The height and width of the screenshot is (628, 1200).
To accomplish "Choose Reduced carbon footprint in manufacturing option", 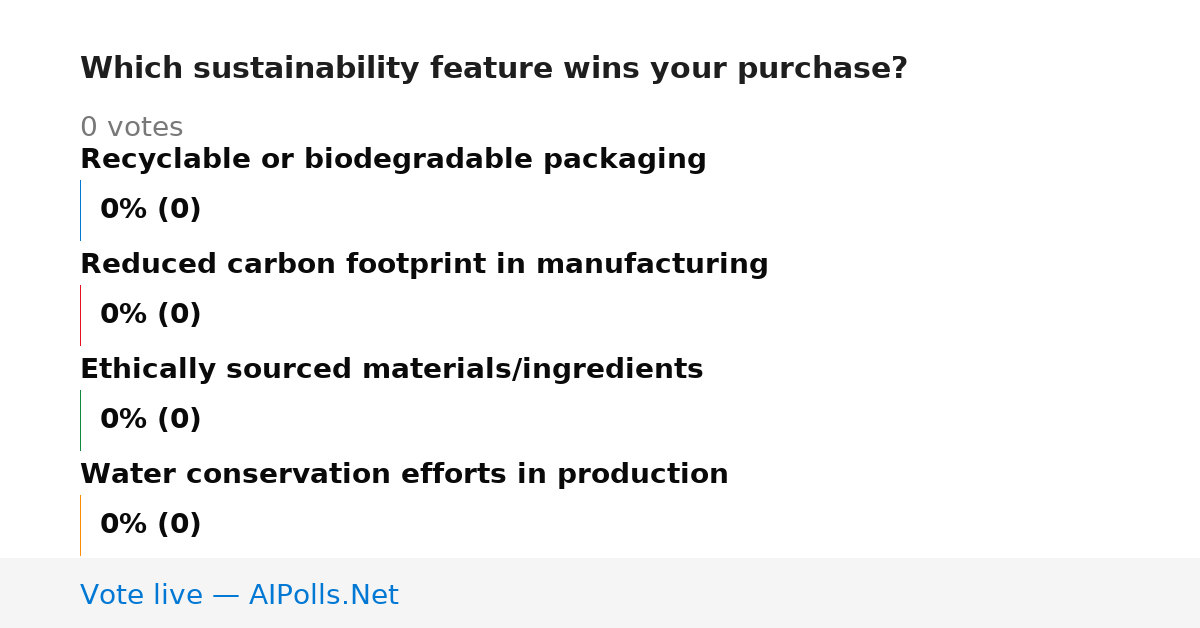I will click(424, 265).
